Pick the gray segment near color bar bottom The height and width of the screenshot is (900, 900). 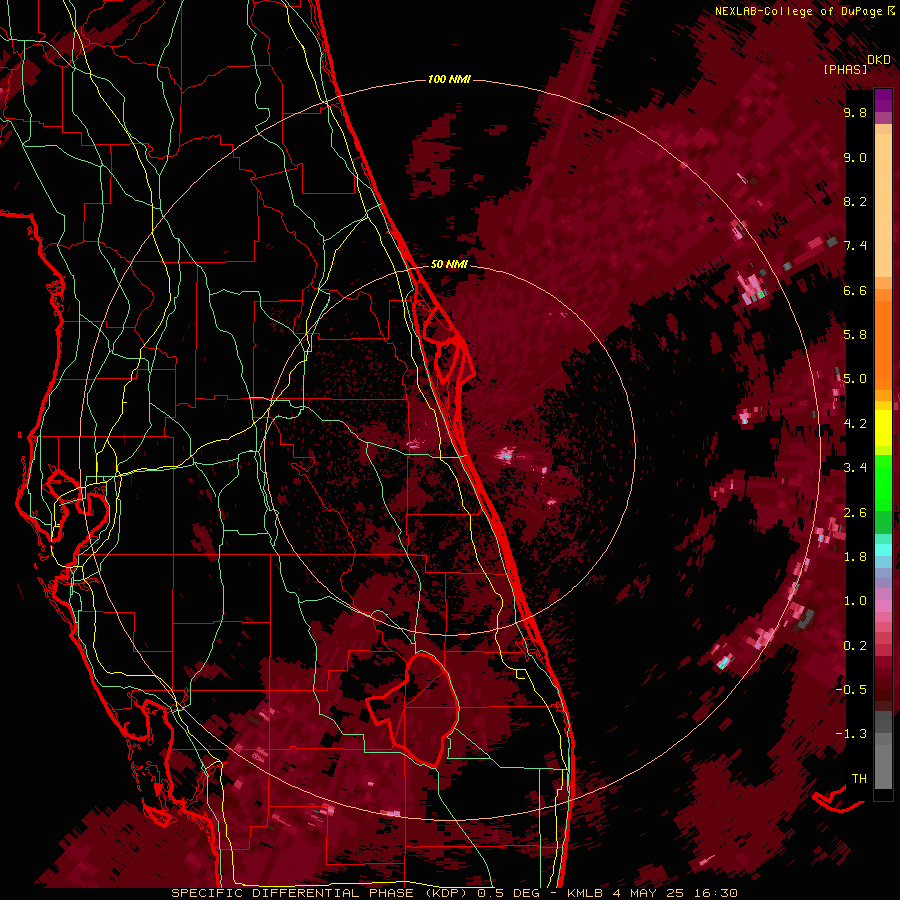pos(883,750)
